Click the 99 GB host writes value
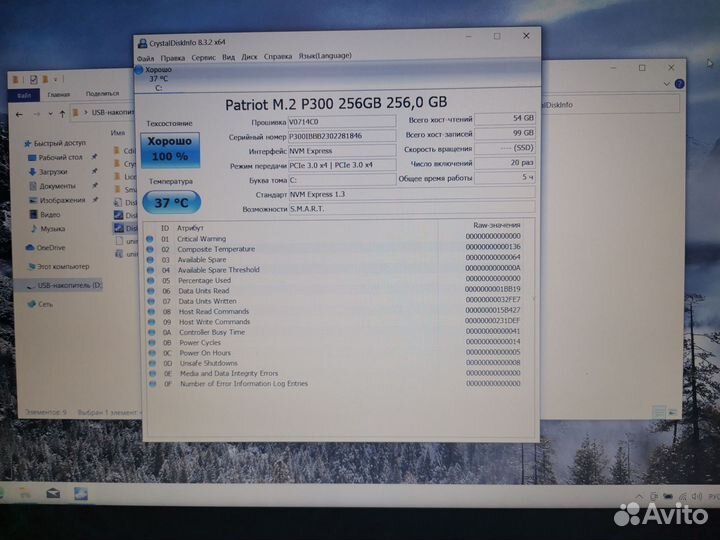The height and width of the screenshot is (540, 720). [505, 133]
